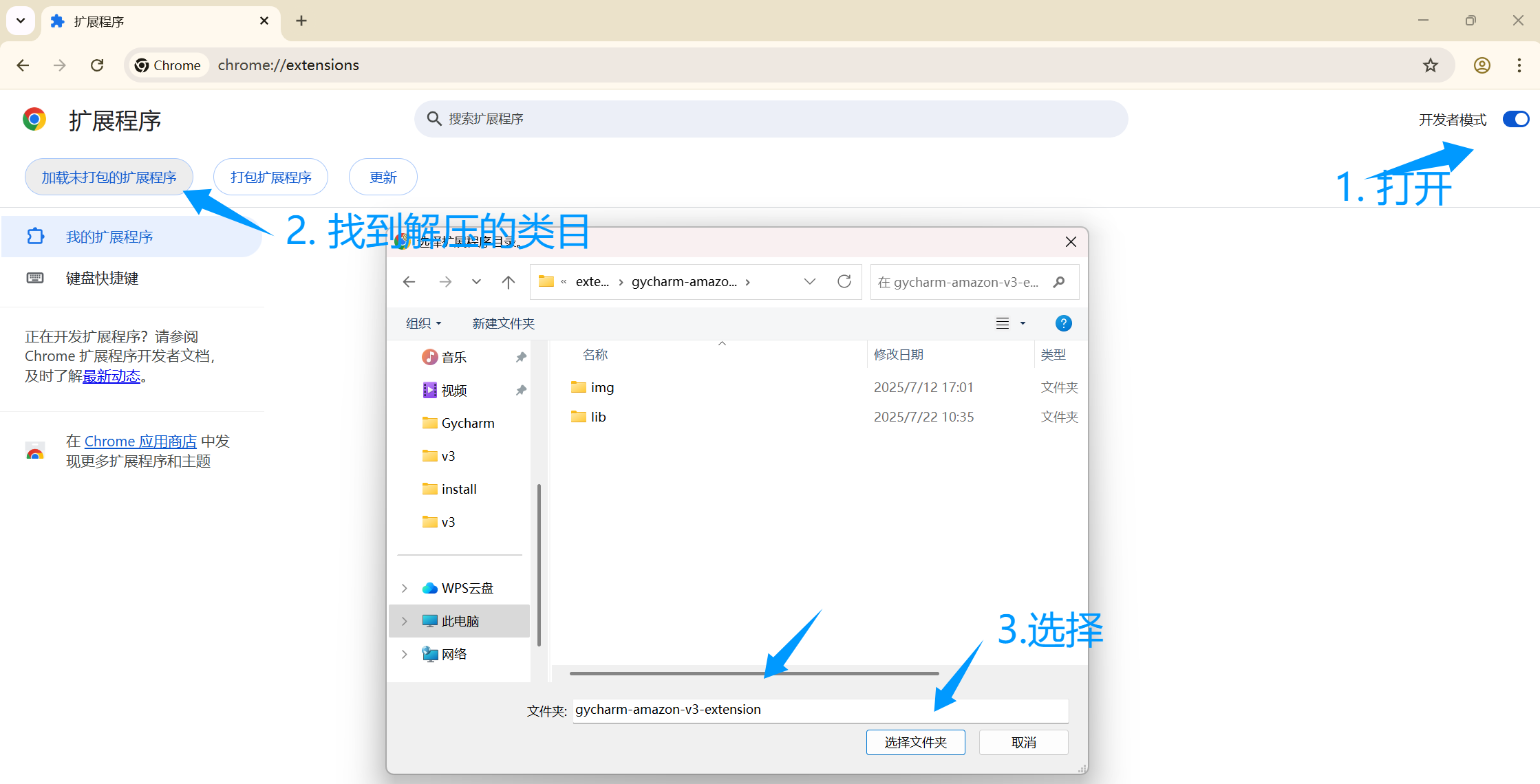Go up one folder level
The image size is (1540, 784).
(509, 282)
